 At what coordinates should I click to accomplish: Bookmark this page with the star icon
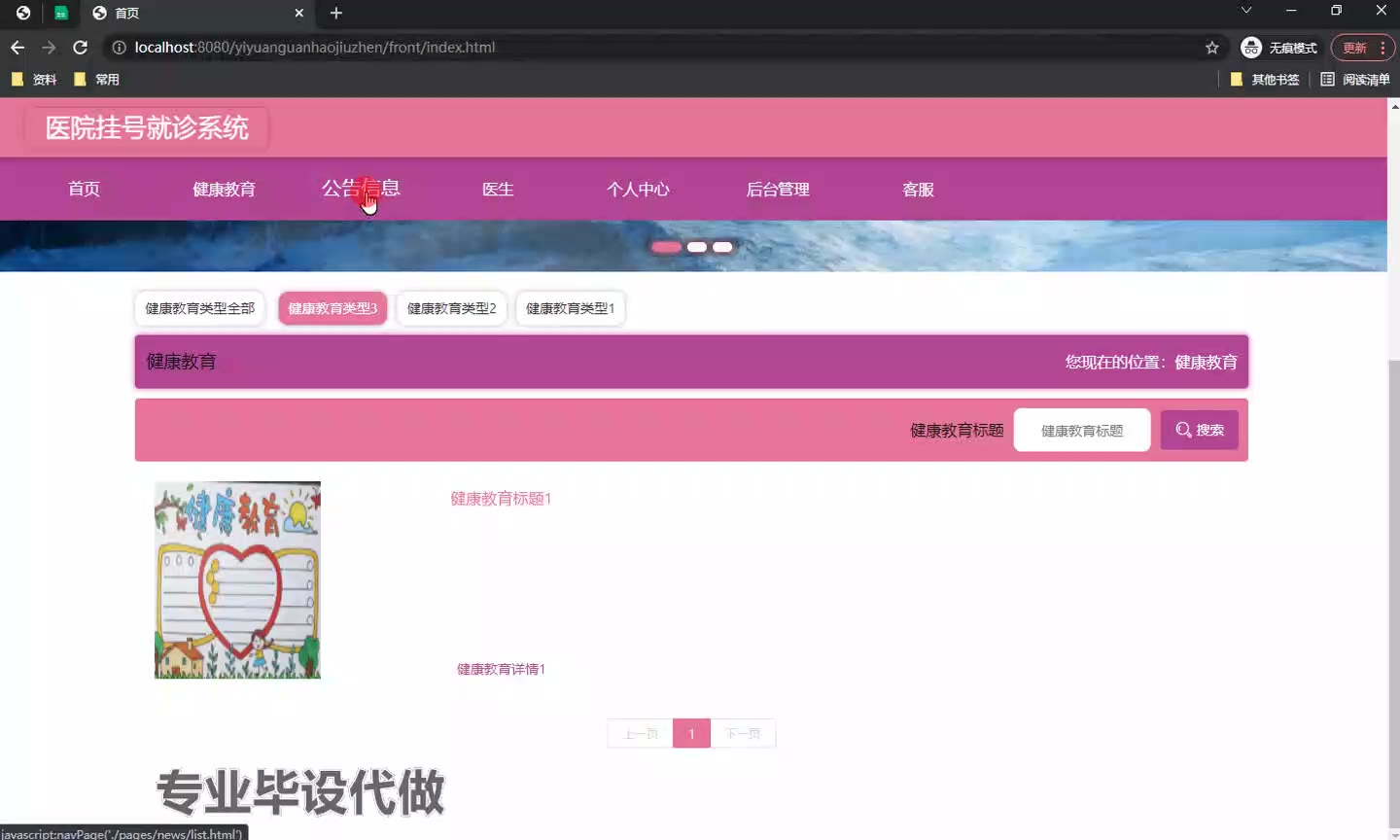point(1211,47)
